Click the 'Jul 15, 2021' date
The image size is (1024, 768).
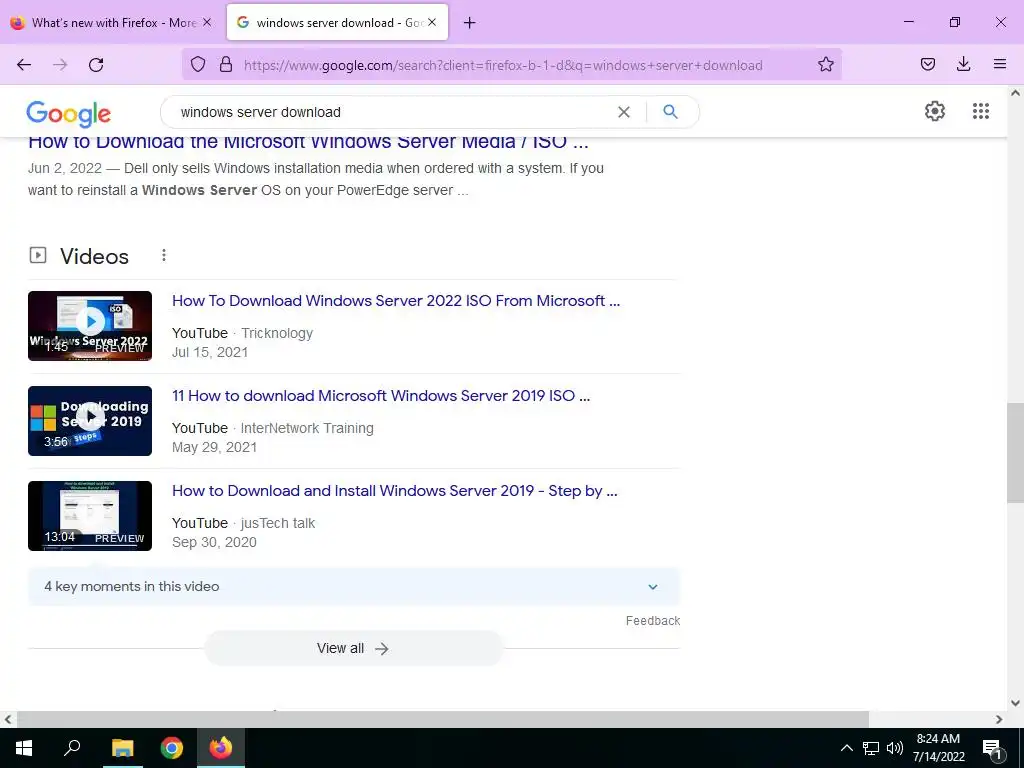[210, 352]
